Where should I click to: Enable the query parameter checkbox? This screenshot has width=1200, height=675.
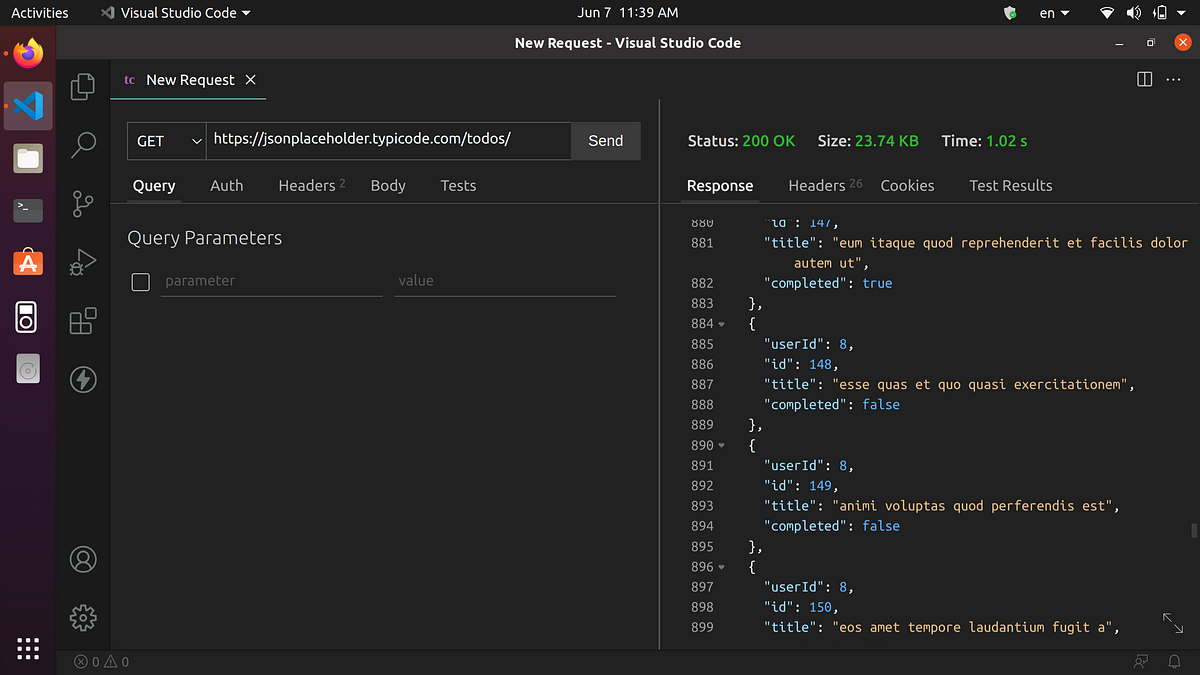pyautogui.click(x=141, y=282)
